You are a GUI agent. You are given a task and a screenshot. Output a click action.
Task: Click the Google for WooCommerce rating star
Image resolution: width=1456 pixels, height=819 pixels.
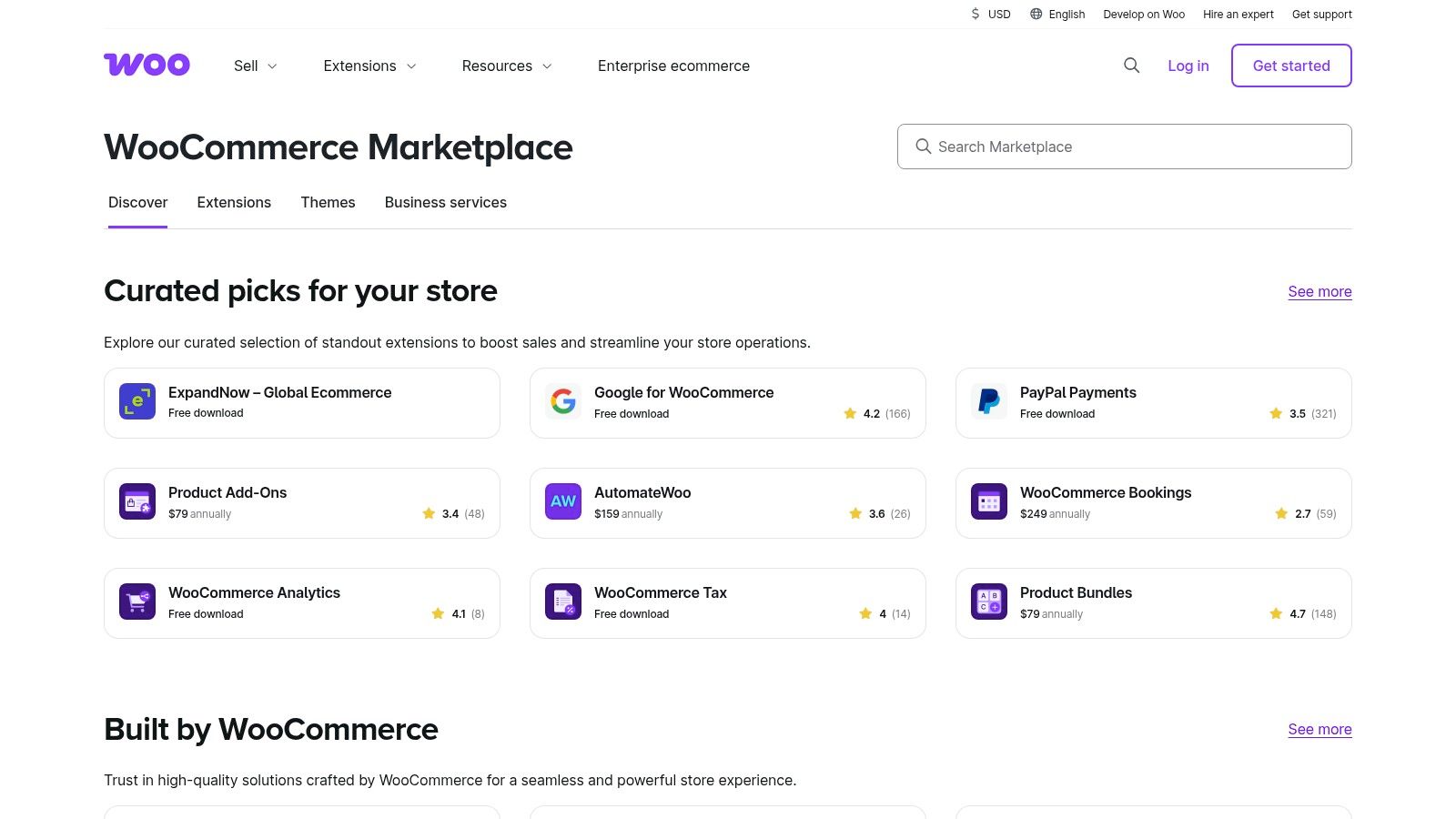(x=850, y=413)
